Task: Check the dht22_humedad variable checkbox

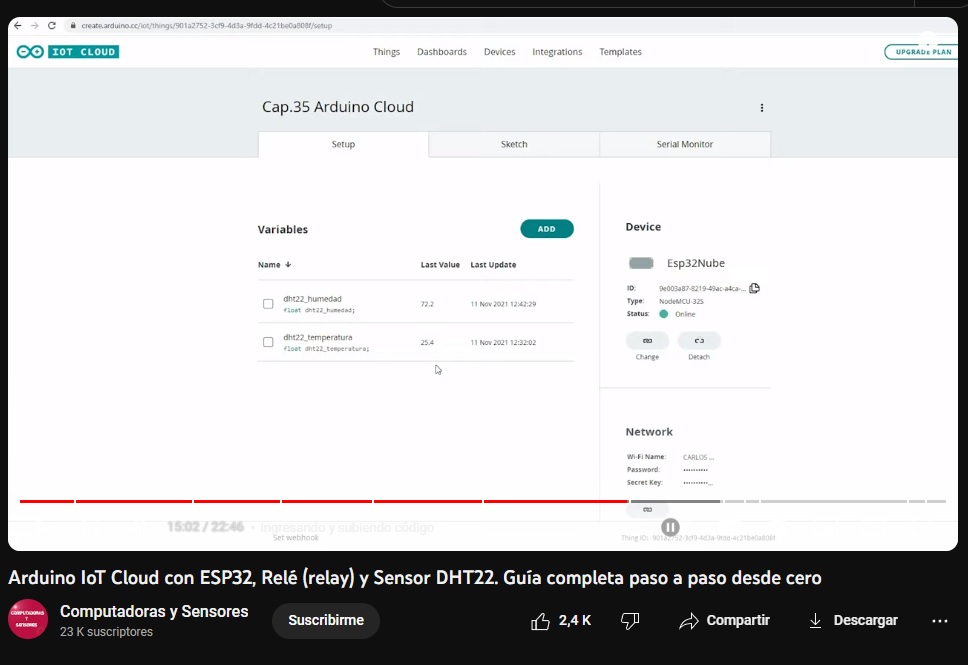Action: (267, 303)
